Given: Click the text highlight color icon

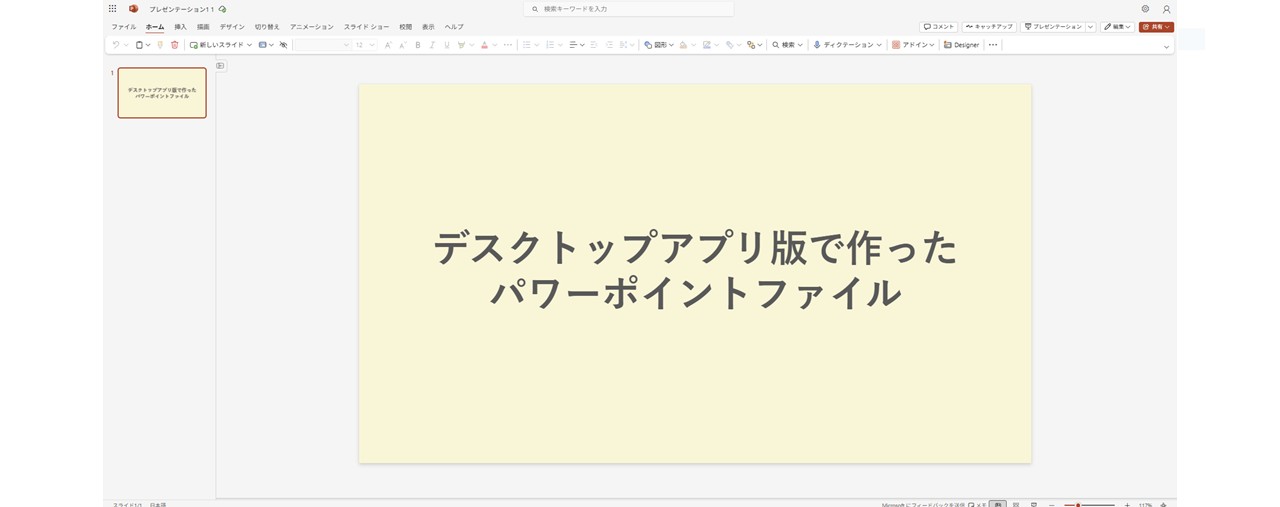Looking at the screenshot, I should (461, 45).
